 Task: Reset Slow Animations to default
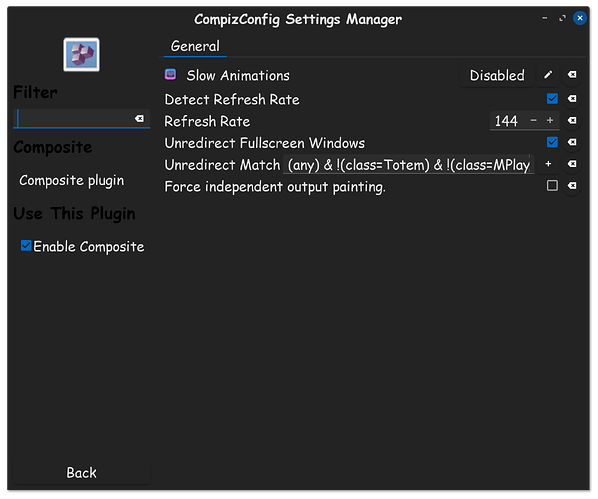pyautogui.click(x=572, y=75)
